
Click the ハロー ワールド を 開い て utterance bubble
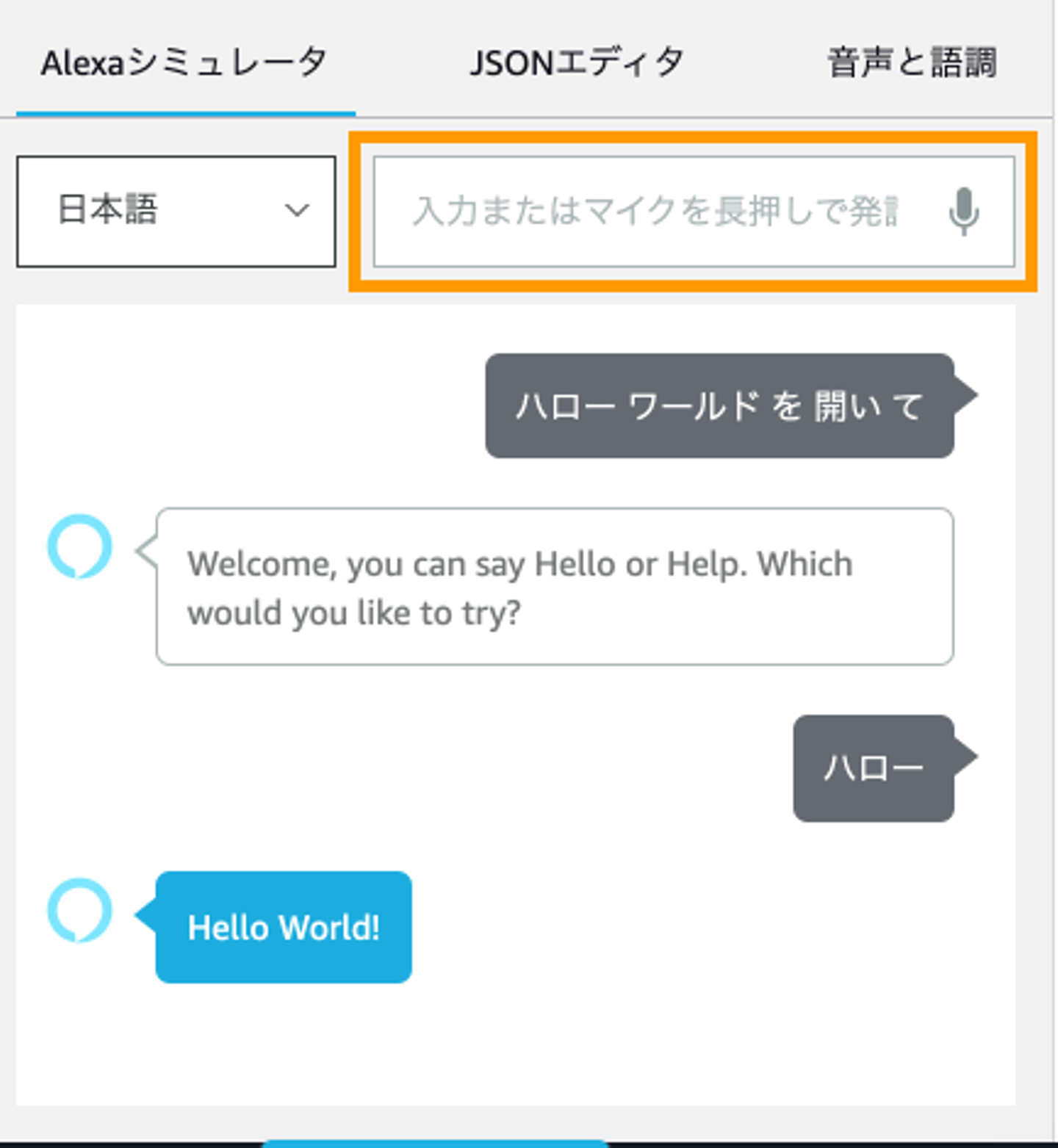point(719,406)
